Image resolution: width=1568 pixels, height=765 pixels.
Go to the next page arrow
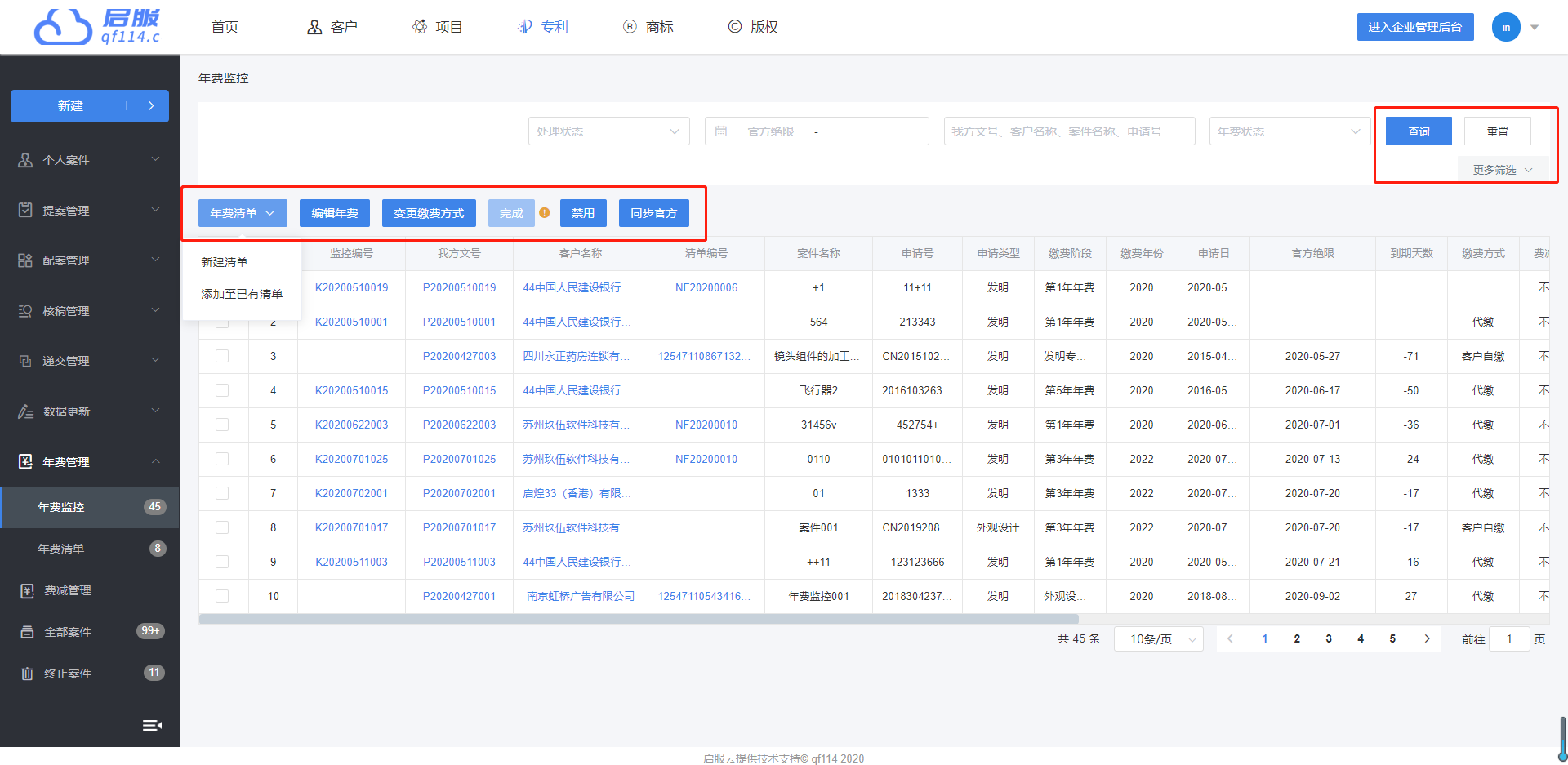tap(1427, 639)
